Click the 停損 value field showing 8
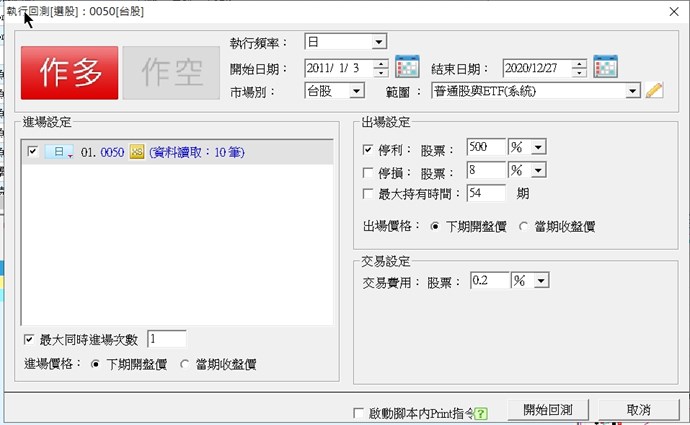The image size is (690, 425). [x=486, y=170]
